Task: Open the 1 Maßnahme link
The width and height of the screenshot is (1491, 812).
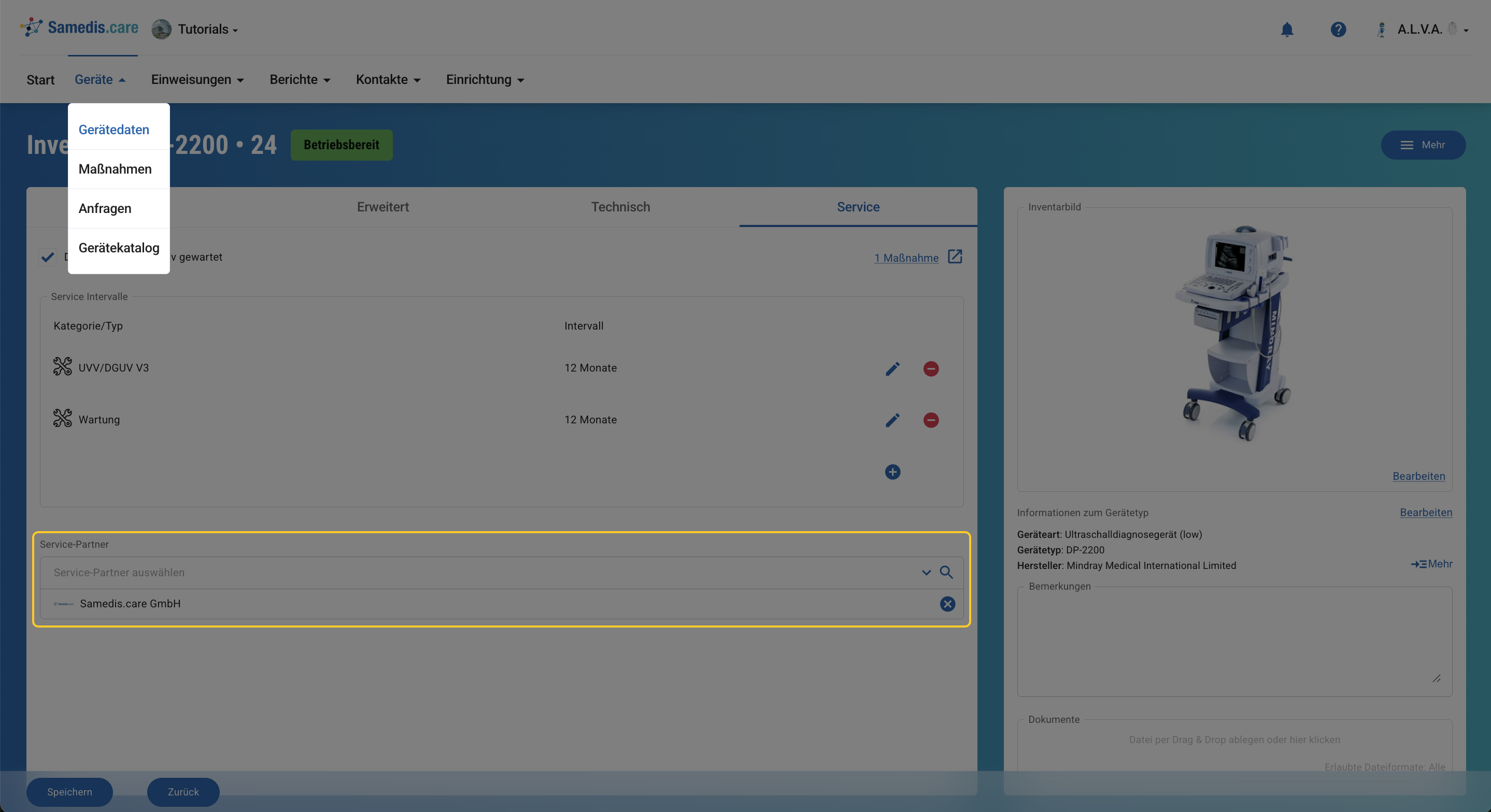Action: point(906,258)
